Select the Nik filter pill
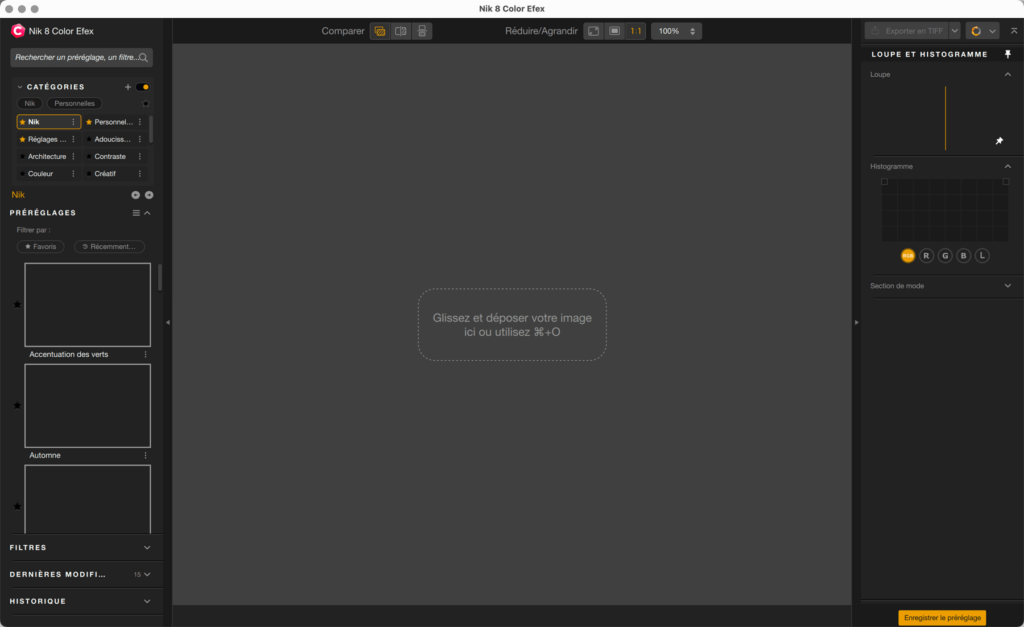 click(29, 103)
